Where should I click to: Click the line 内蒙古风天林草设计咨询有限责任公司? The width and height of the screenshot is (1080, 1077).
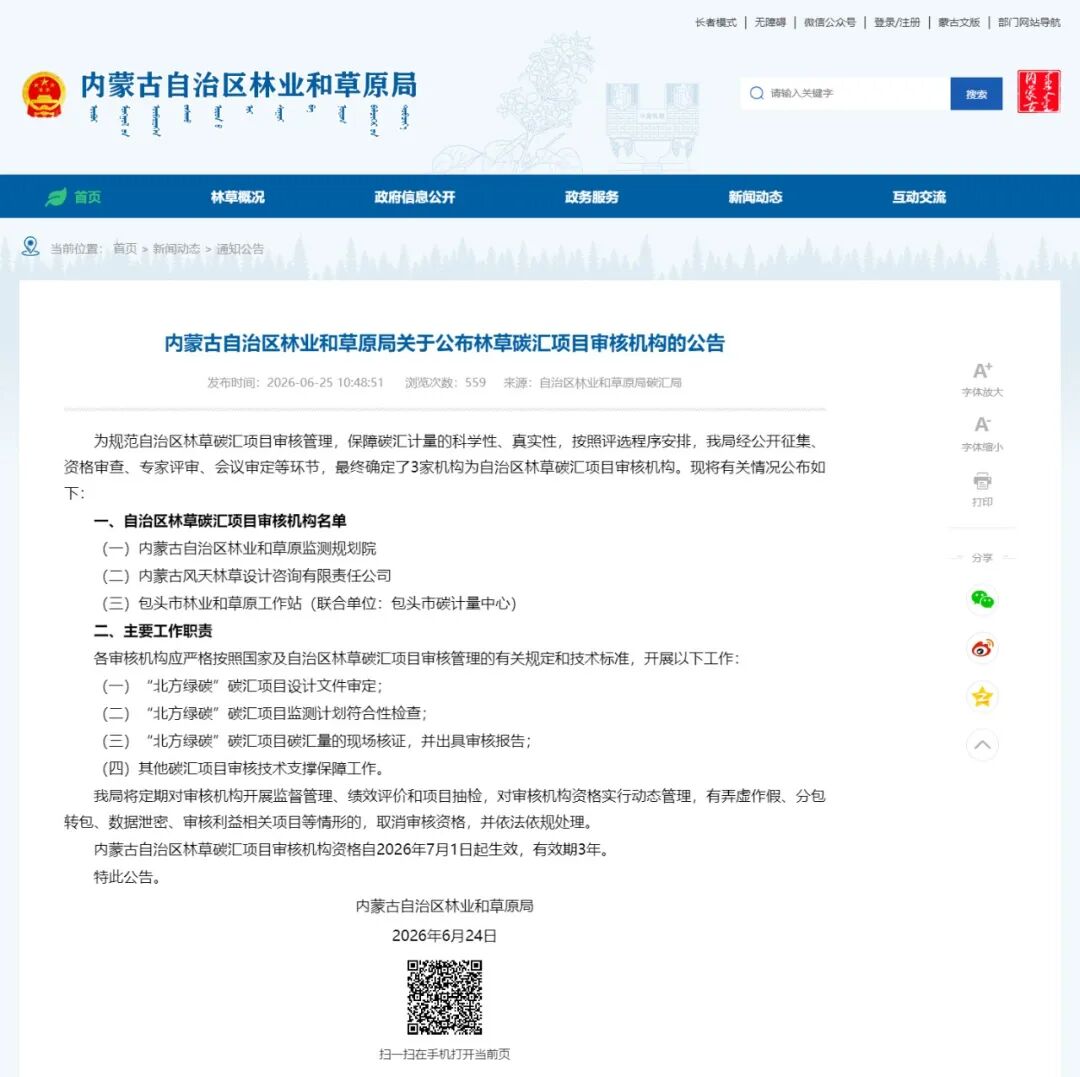[264, 576]
